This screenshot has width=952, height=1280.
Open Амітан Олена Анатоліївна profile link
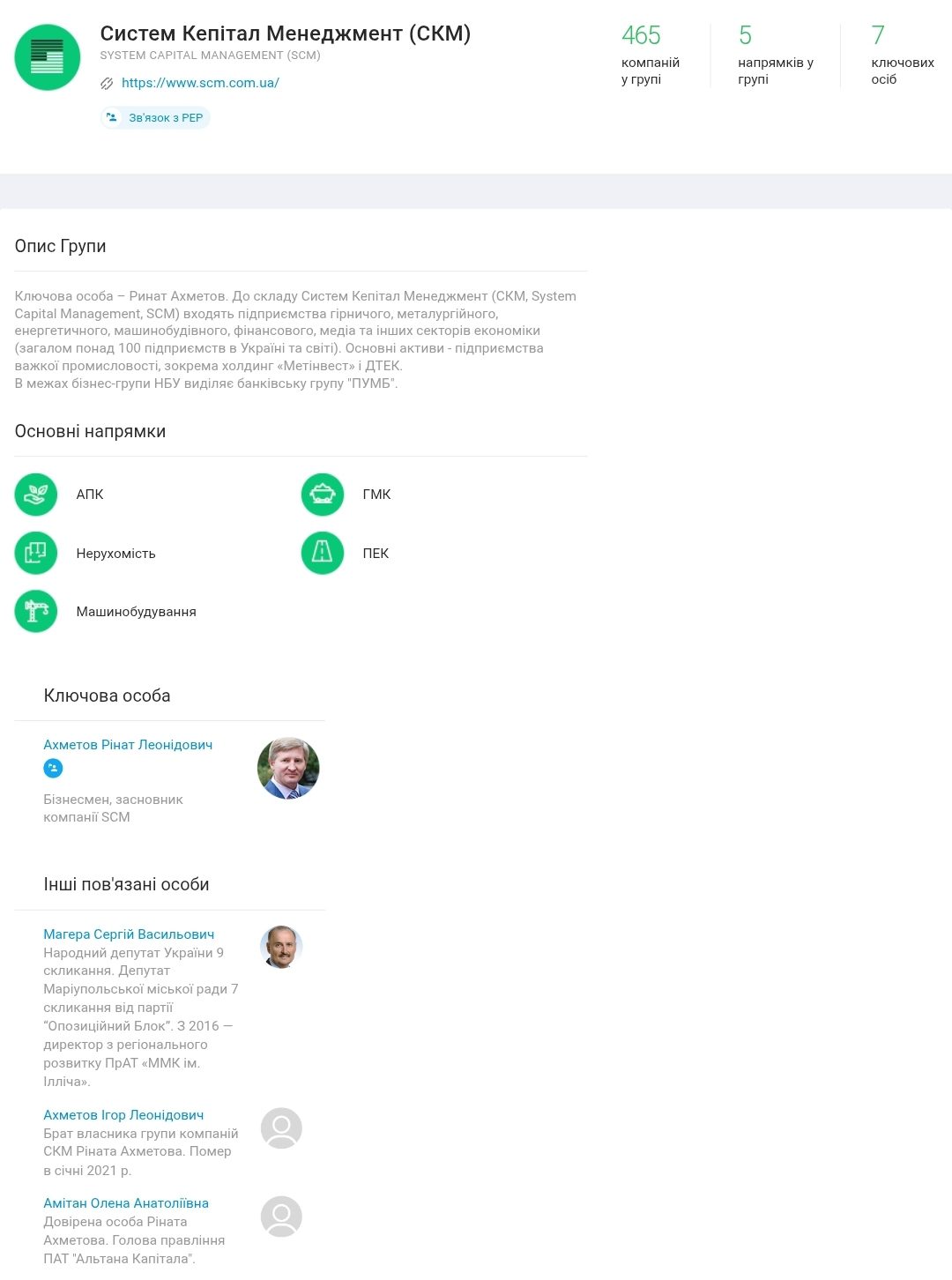(x=126, y=1203)
